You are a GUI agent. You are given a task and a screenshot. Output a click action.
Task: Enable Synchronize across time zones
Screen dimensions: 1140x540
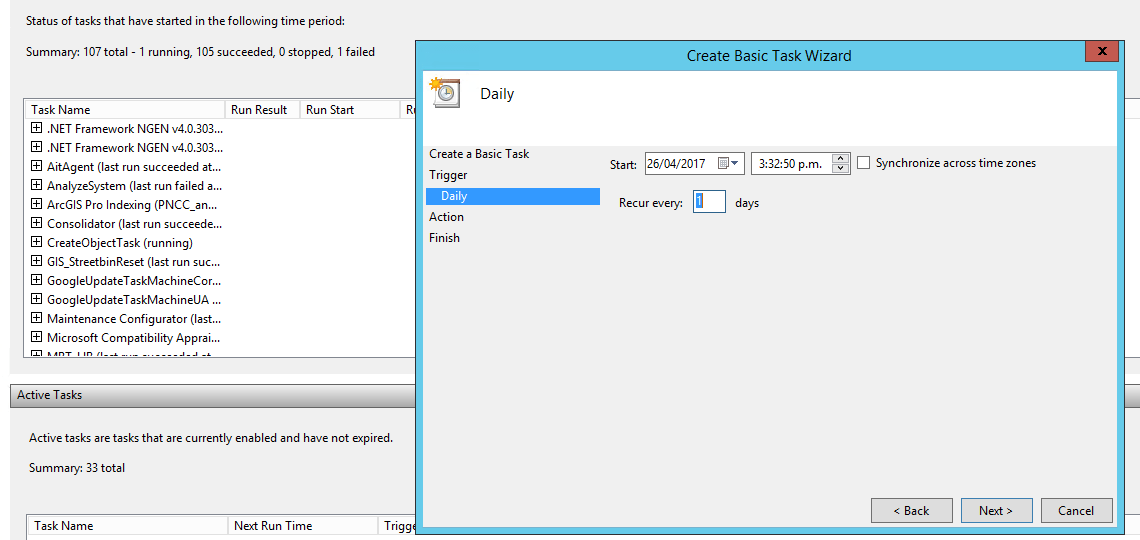click(864, 163)
